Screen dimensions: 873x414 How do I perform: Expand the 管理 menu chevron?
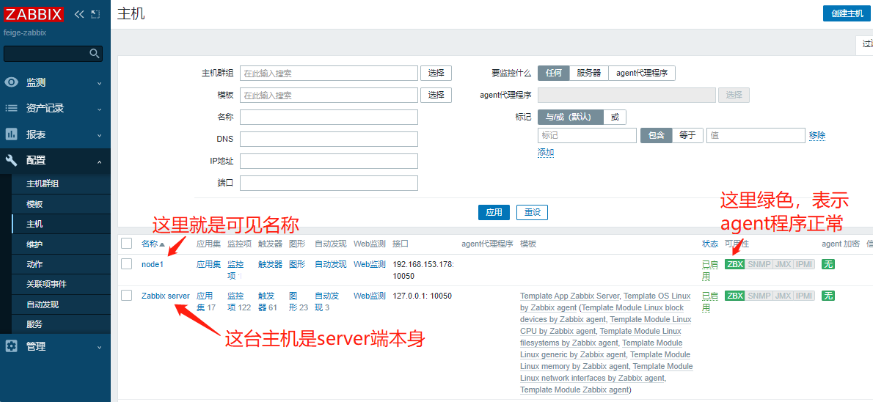tap(99, 346)
